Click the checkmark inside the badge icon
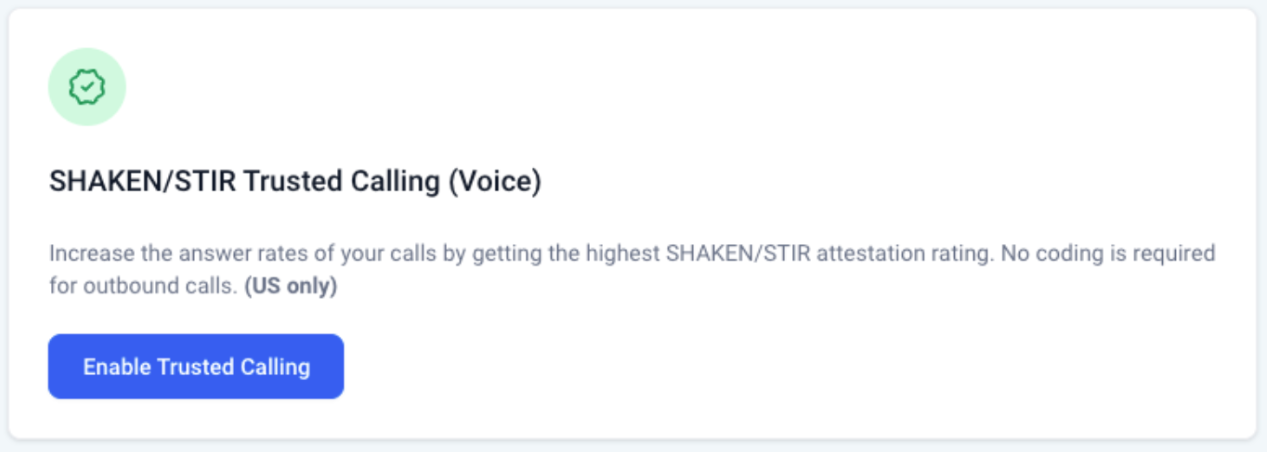 point(87,88)
